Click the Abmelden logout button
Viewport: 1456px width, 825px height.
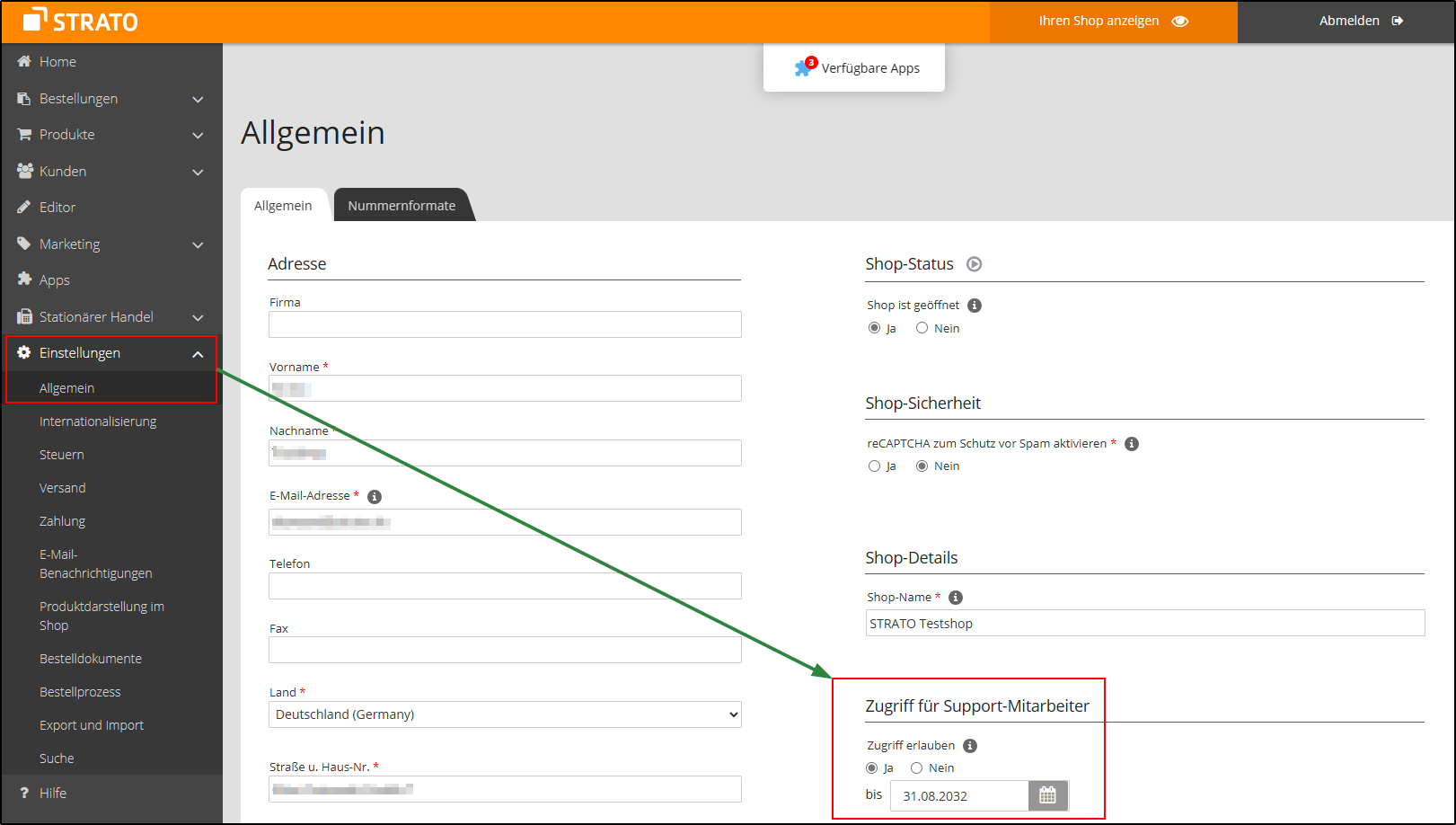(x=1360, y=21)
